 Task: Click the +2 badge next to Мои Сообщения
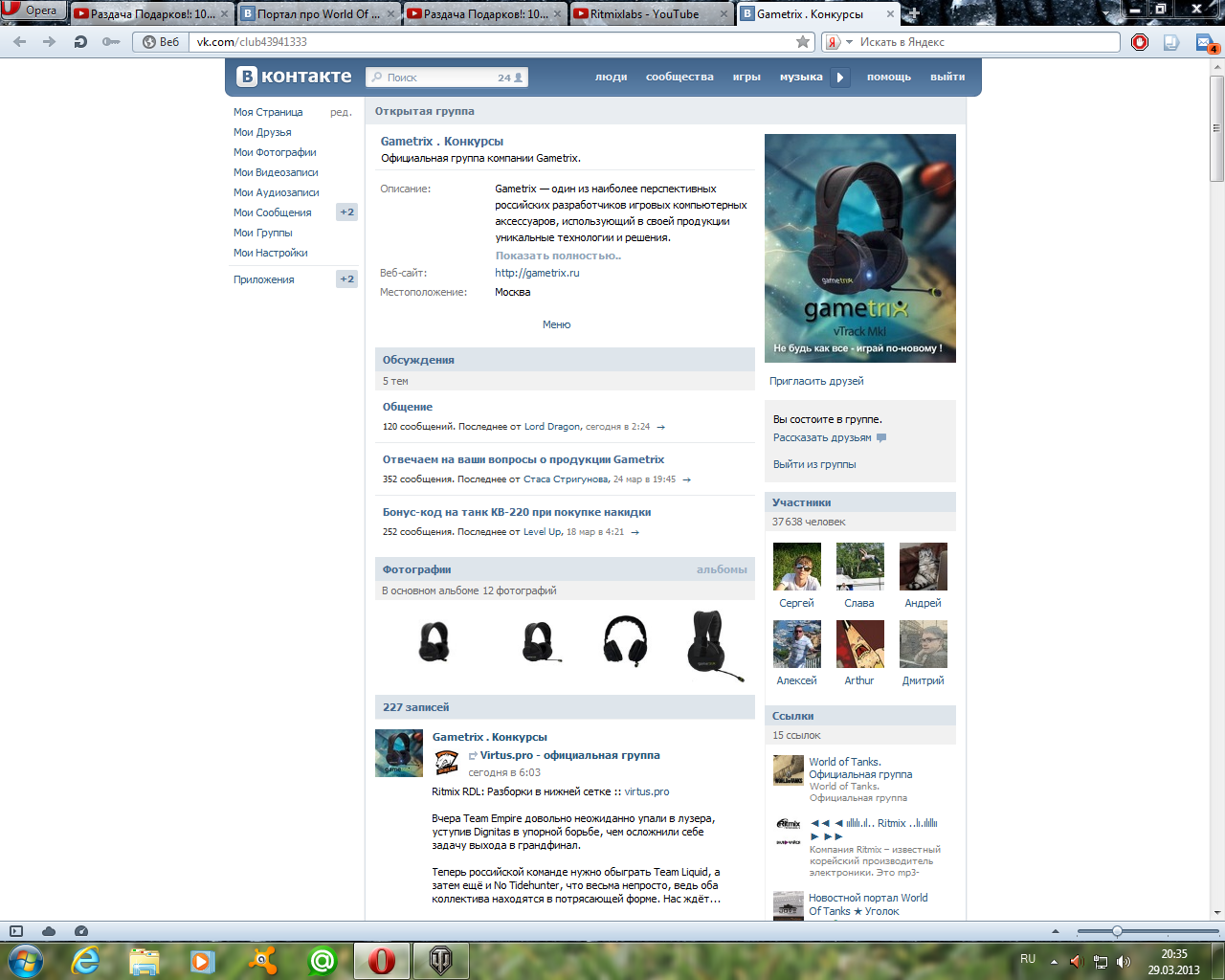click(346, 212)
